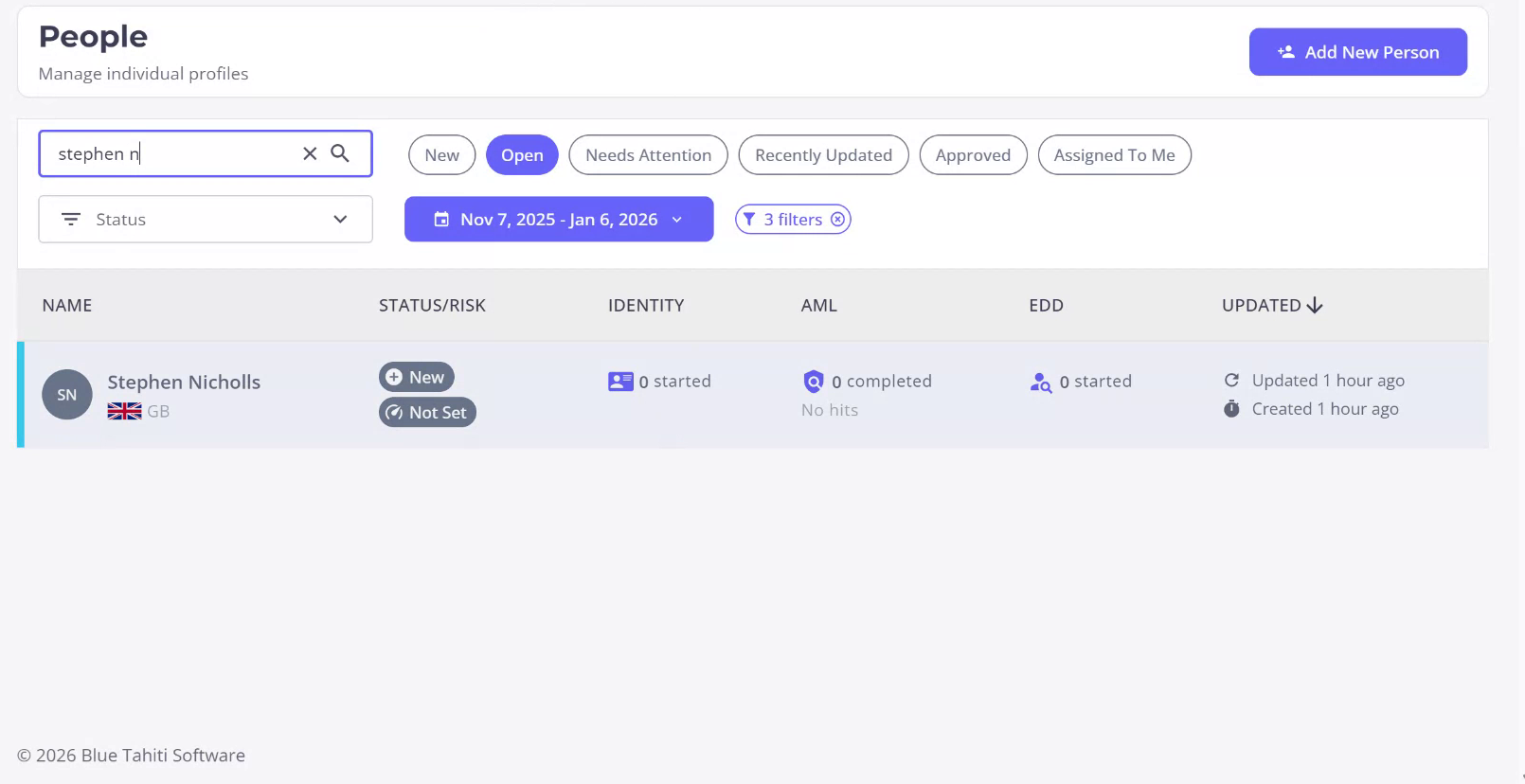
Task: Remove the 3 filters with its X icon
Action: [x=837, y=220]
